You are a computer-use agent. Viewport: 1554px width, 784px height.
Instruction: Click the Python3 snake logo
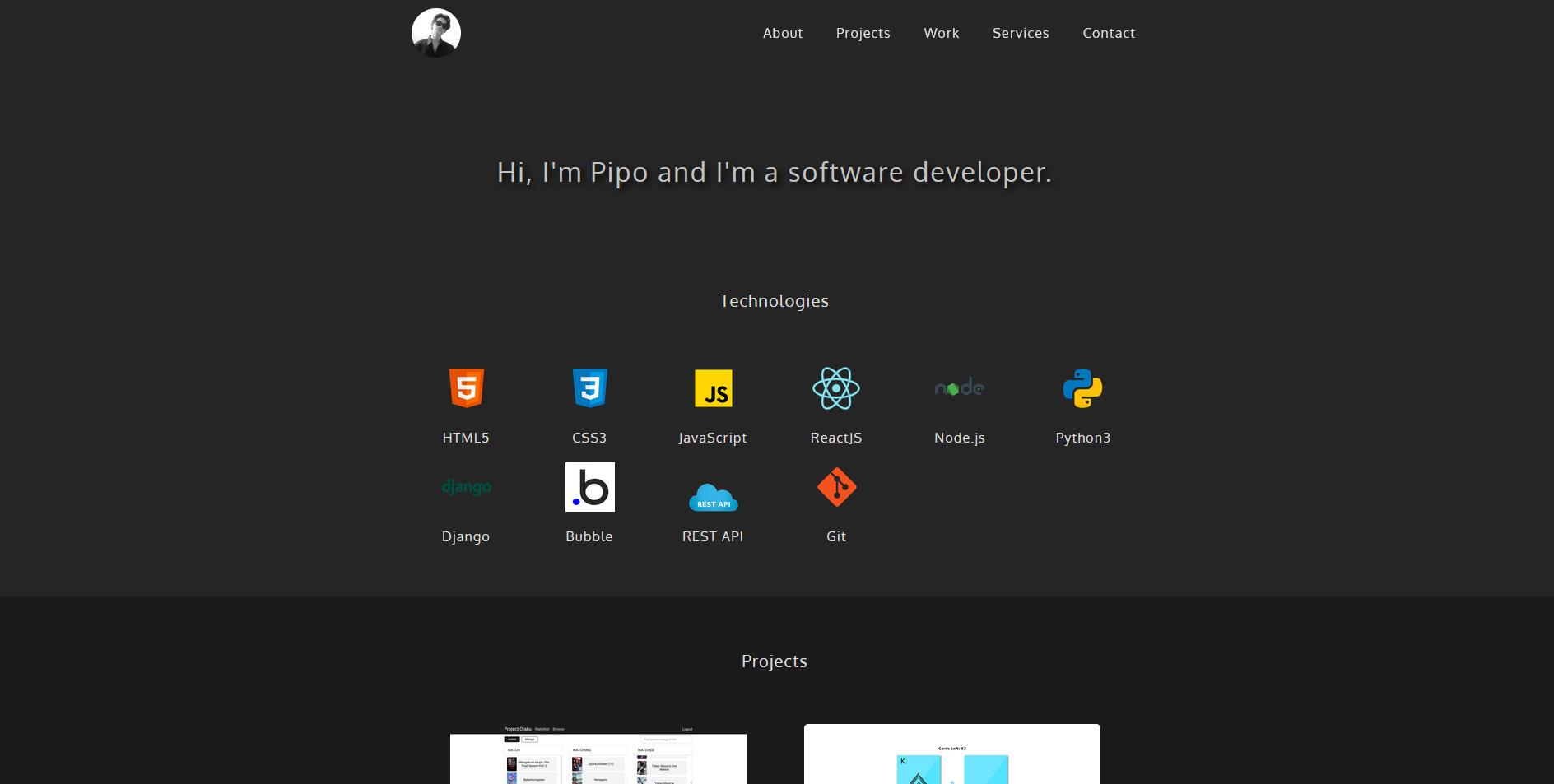tap(1082, 388)
